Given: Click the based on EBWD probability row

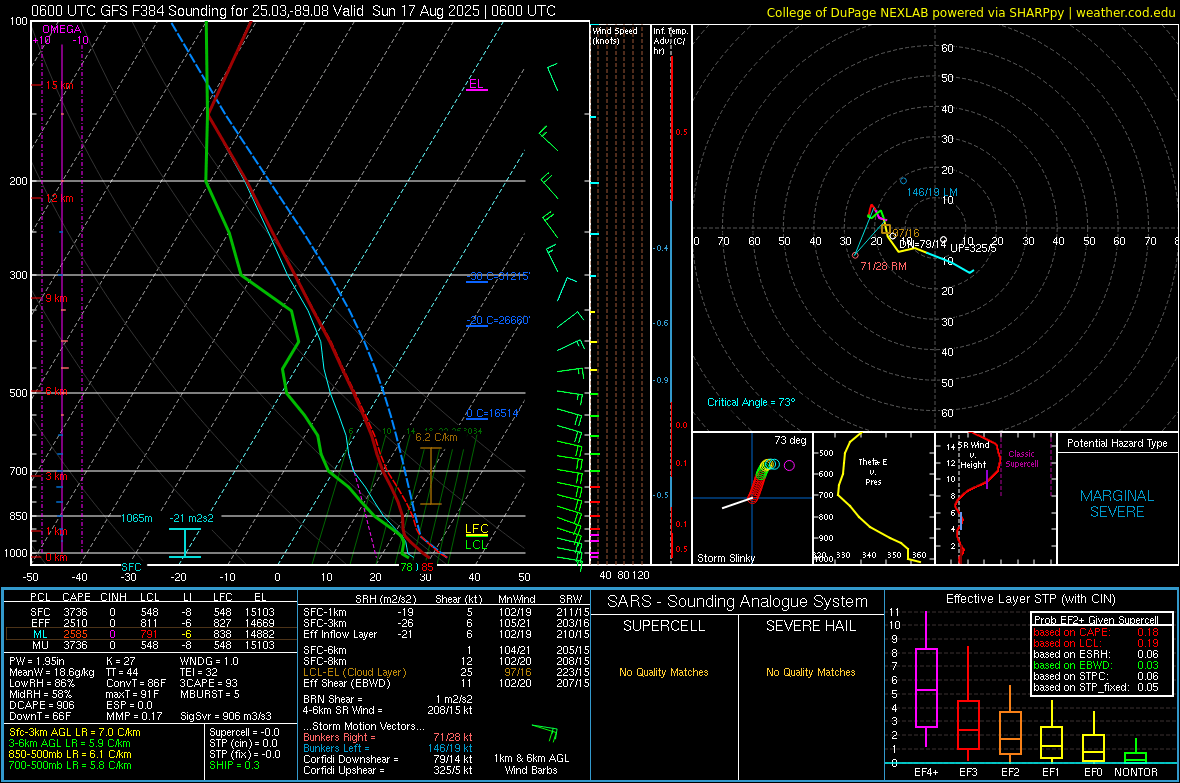Looking at the screenshot, I should click(x=1096, y=665).
